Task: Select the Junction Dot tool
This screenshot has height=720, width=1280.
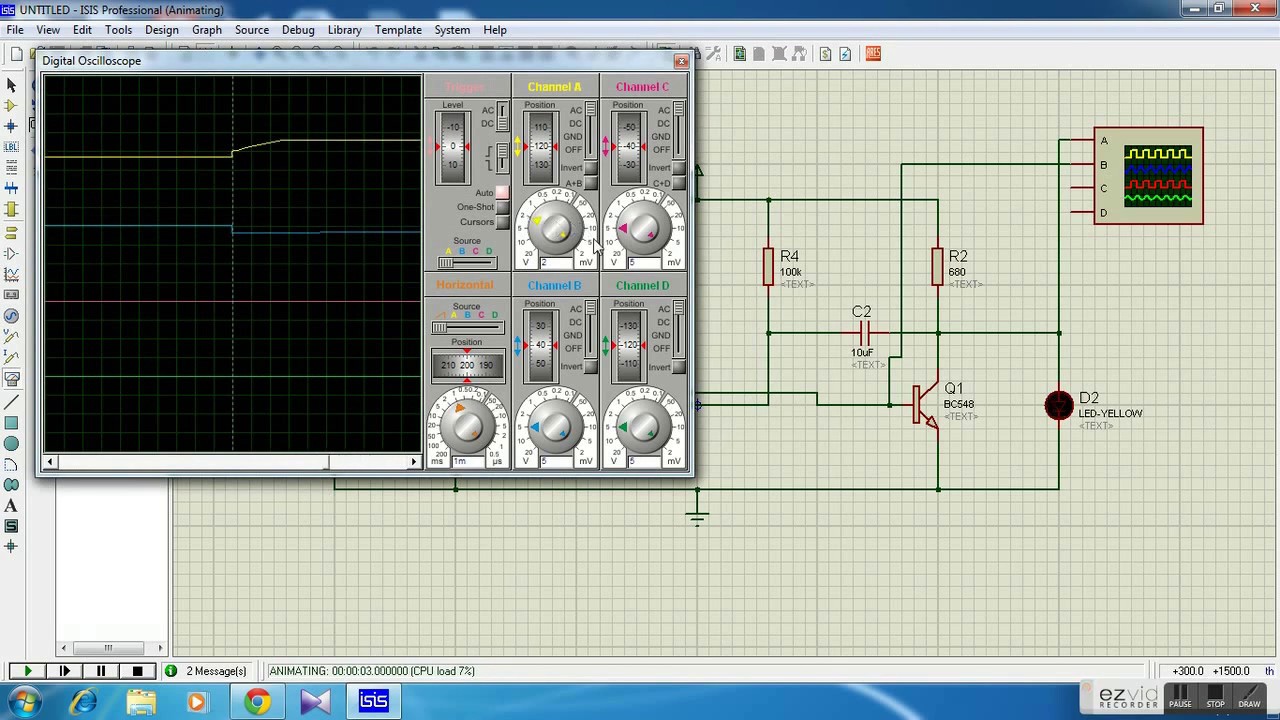Action: (12, 127)
